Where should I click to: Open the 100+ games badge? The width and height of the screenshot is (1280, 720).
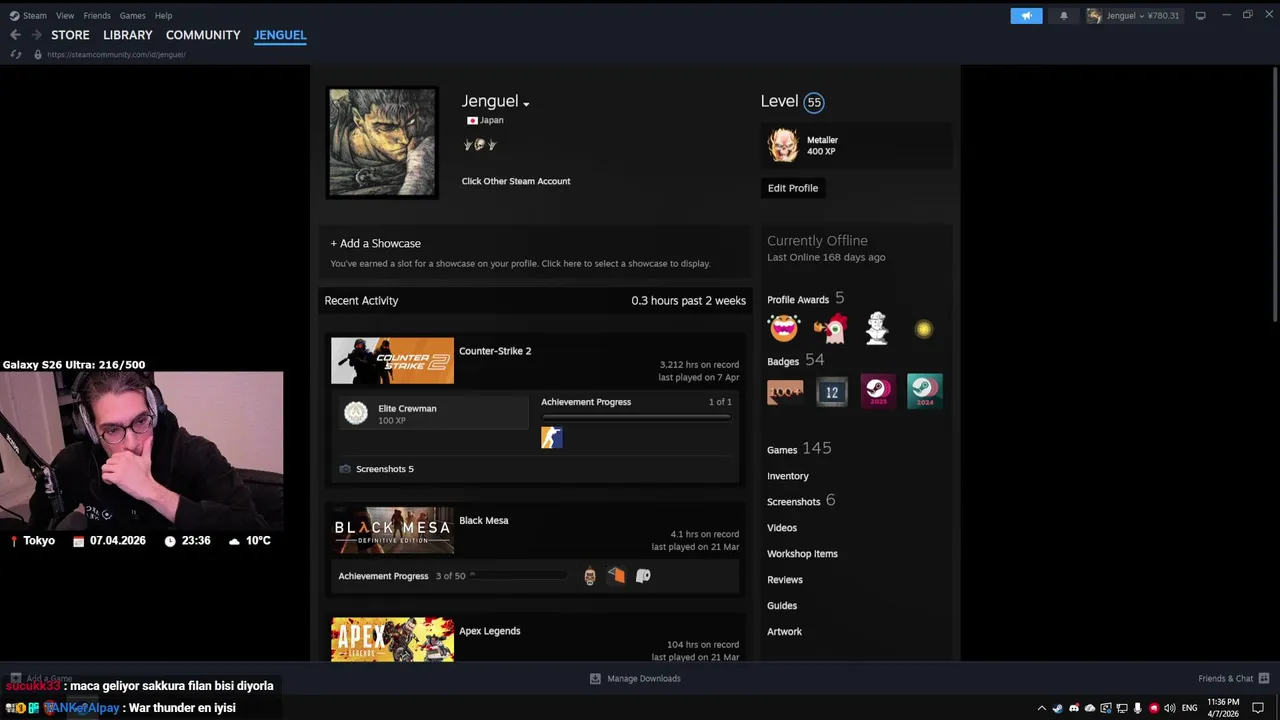(785, 392)
